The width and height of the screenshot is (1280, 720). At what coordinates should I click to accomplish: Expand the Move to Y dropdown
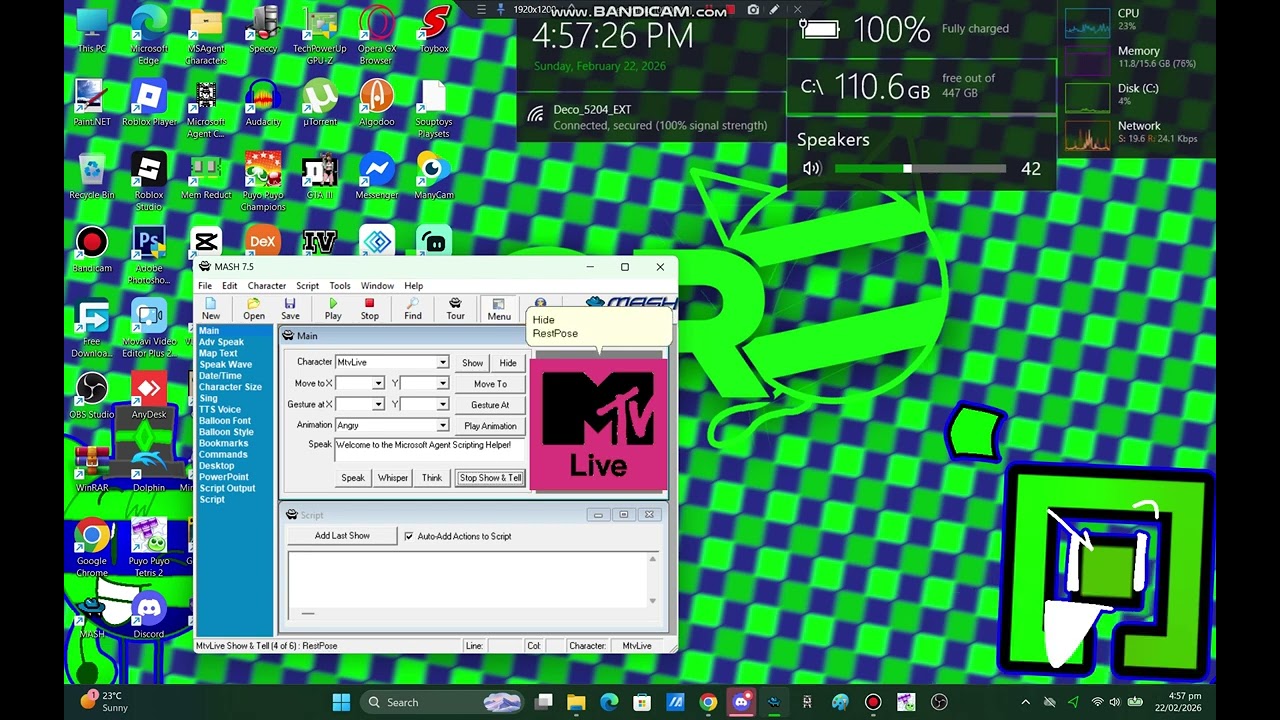442,384
